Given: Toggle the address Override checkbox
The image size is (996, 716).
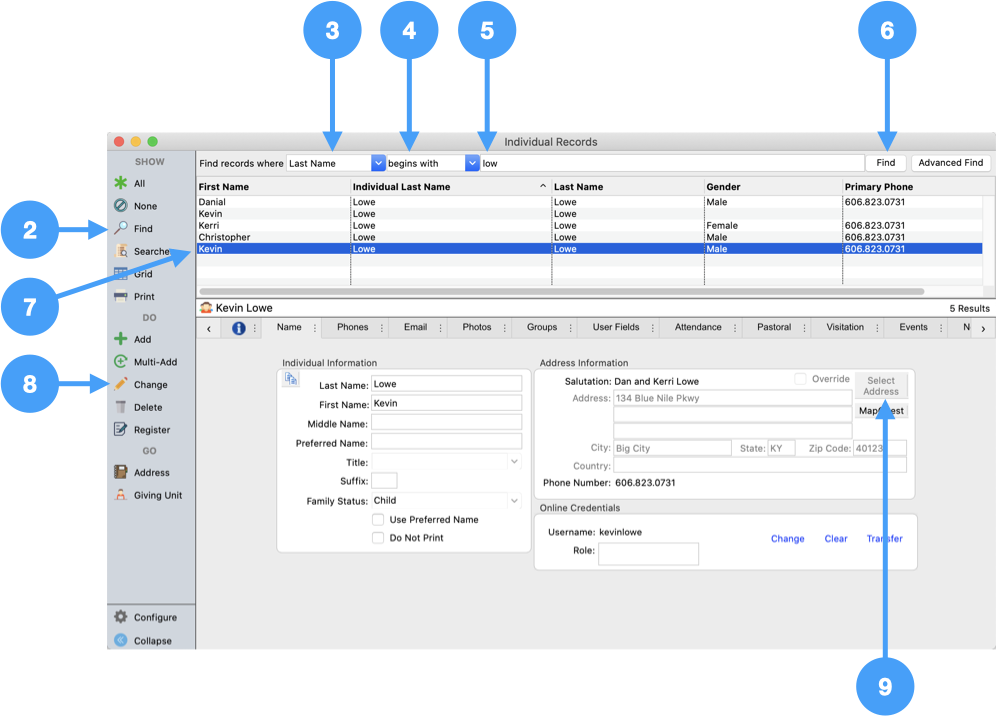Looking at the screenshot, I should coord(800,379).
